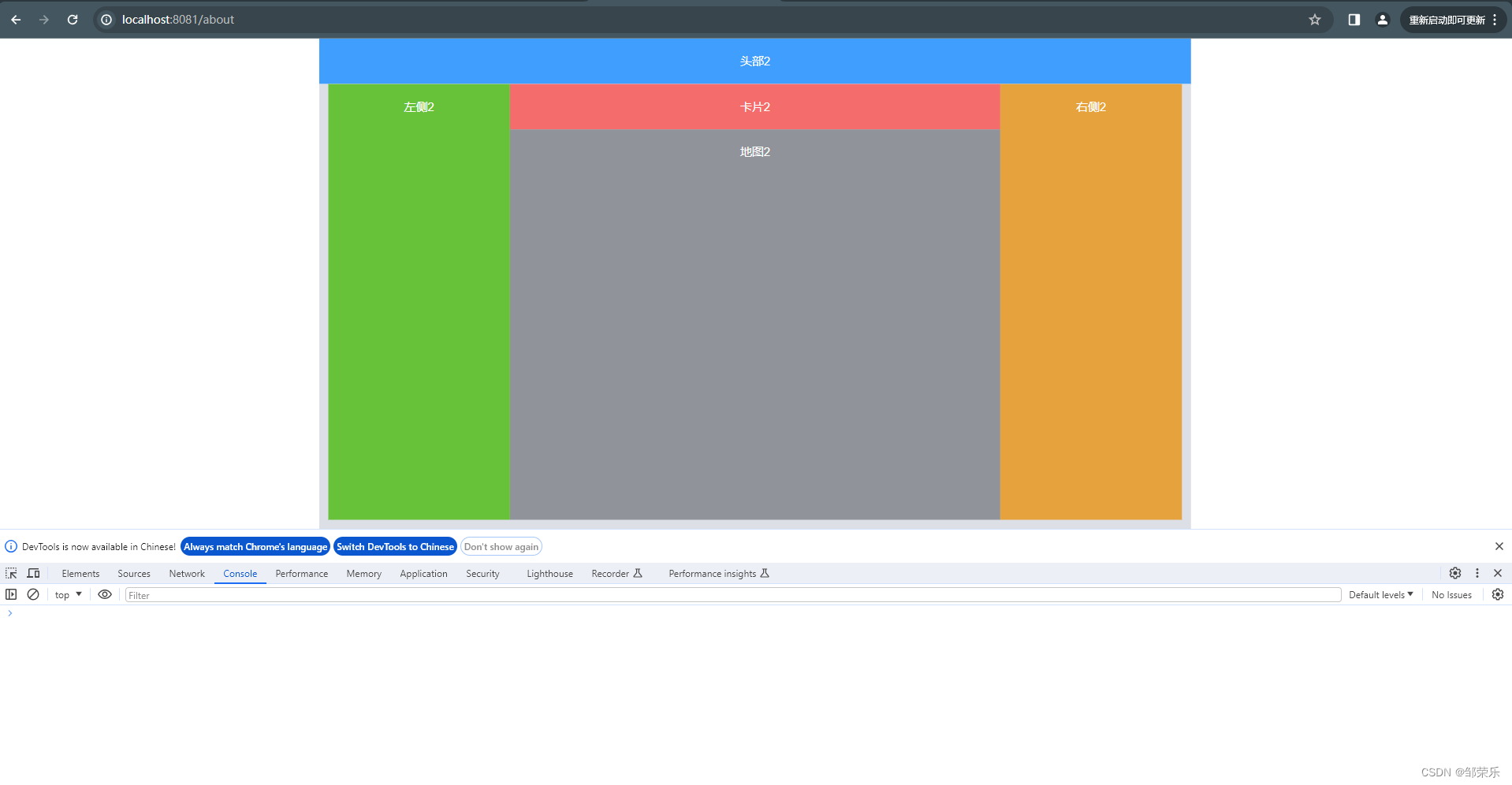This screenshot has height=785, width=1512.
Task: Open the Elements tab
Action: tap(80, 574)
